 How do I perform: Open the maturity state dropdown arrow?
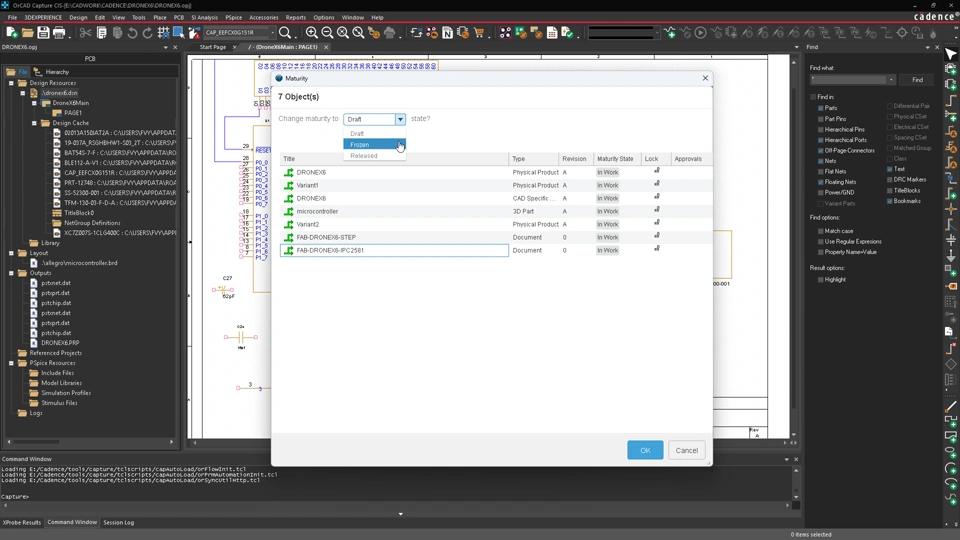point(400,119)
